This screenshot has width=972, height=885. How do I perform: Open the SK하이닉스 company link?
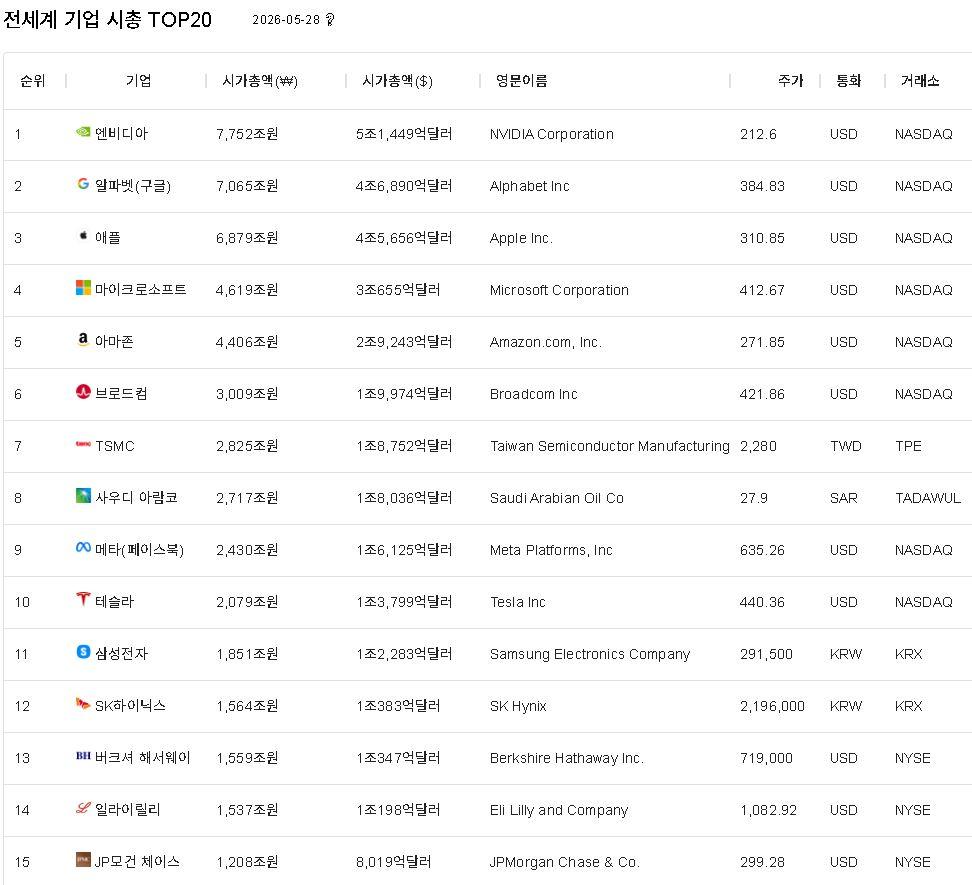(130, 705)
